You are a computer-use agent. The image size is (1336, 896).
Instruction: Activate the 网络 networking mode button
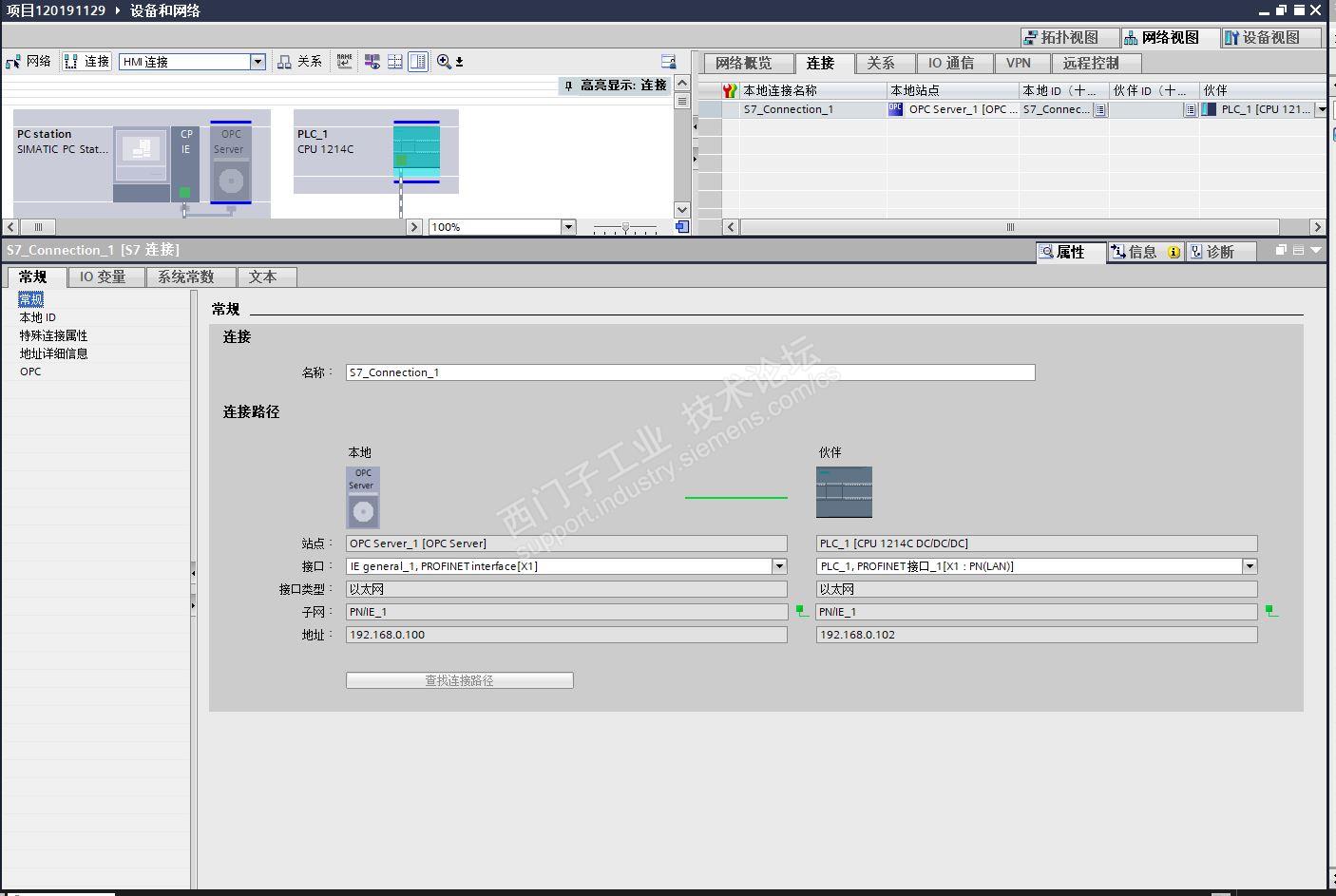[x=29, y=62]
